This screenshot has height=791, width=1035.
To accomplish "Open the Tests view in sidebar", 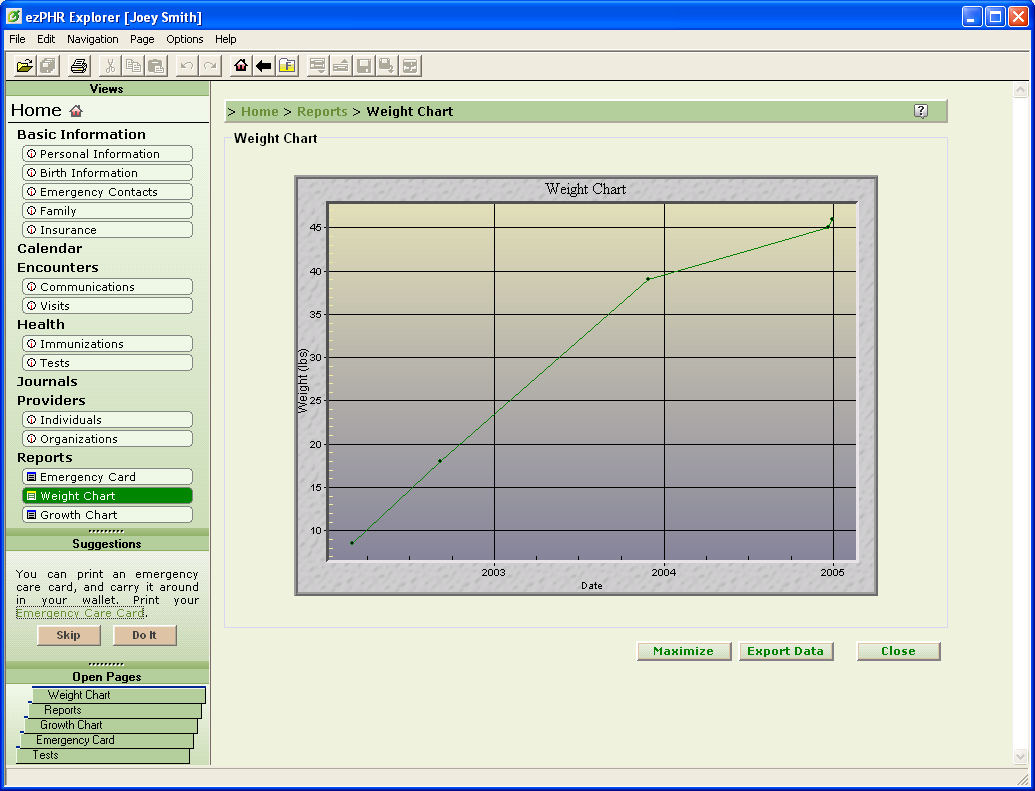I will click(108, 363).
